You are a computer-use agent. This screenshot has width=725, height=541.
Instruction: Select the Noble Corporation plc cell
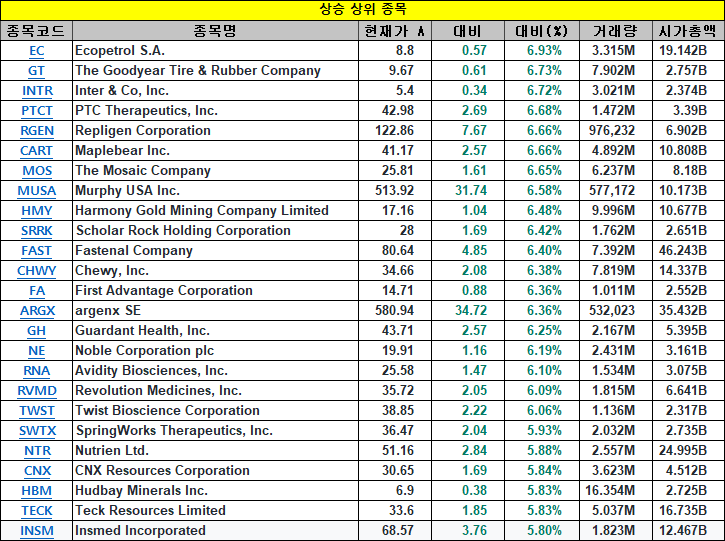tap(215, 350)
